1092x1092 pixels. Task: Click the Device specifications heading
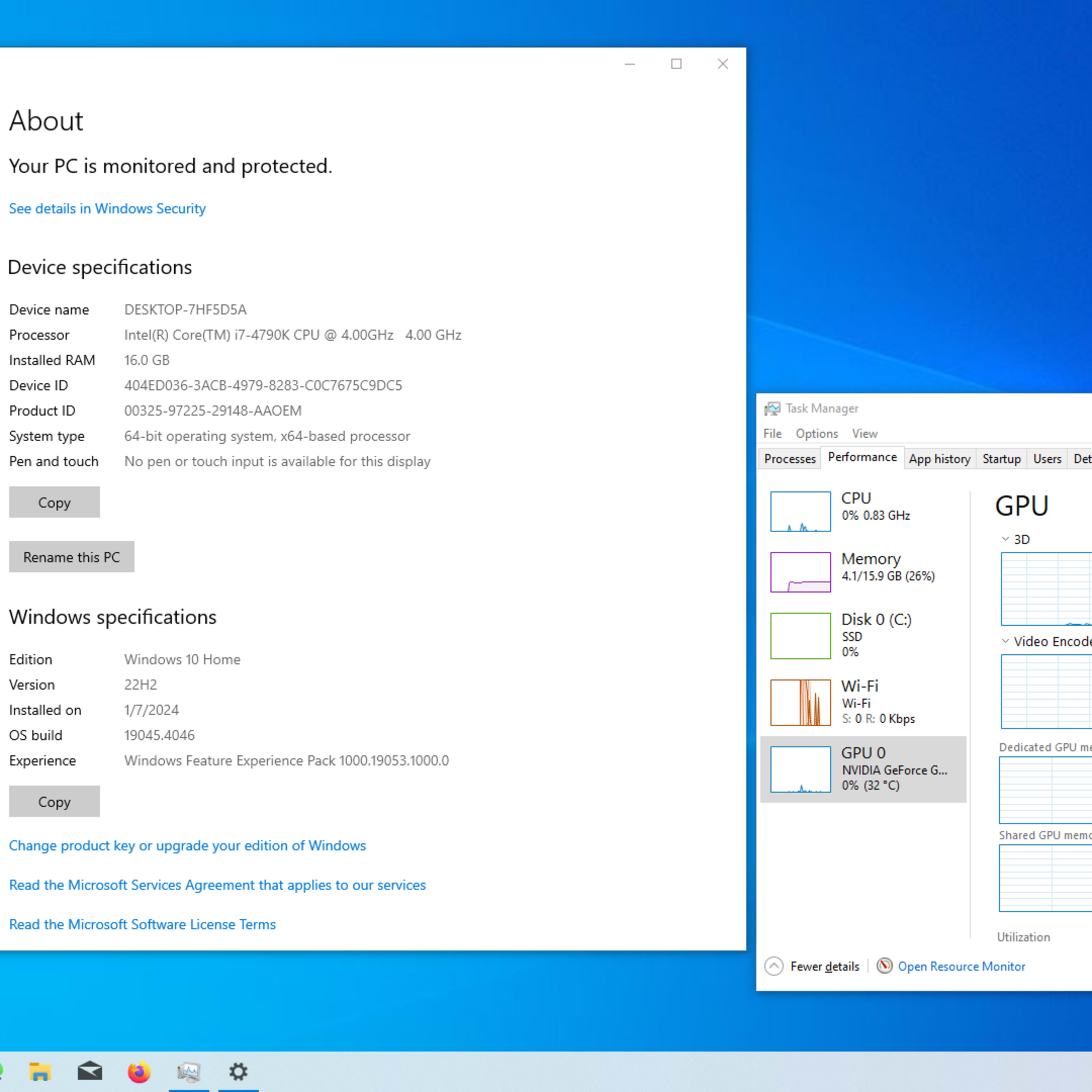[100, 267]
